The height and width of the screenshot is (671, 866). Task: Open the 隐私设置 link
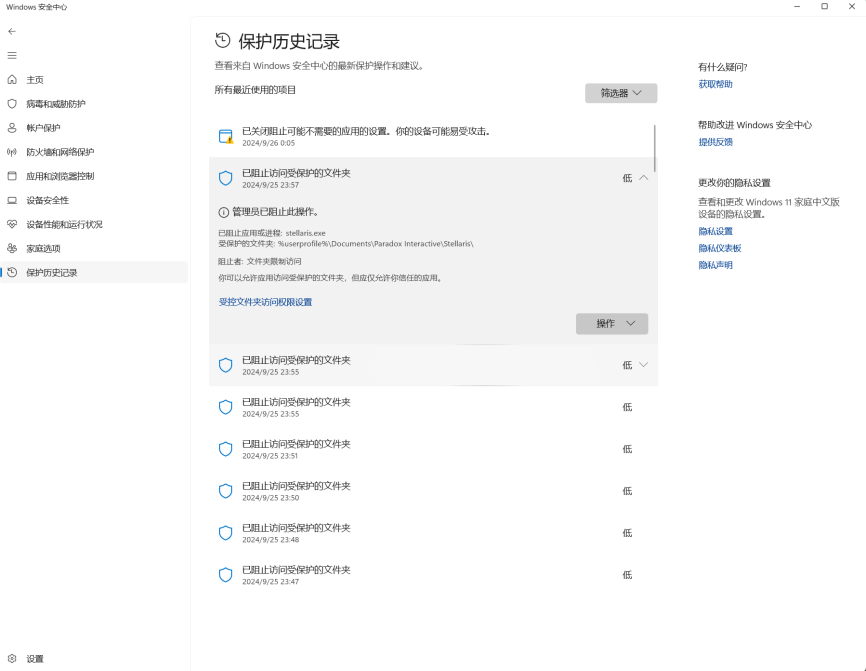coord(715,231)
